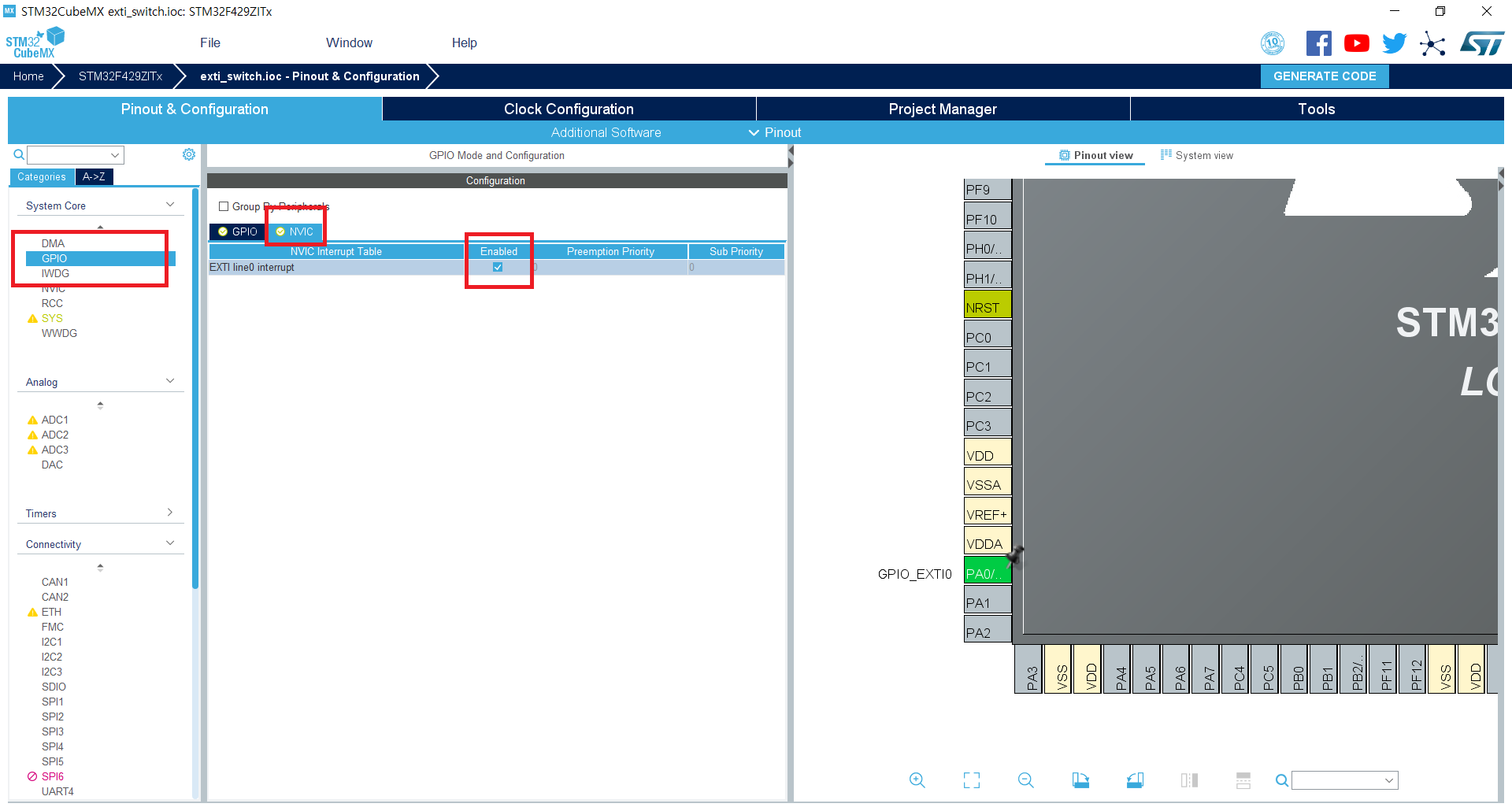Tick the Group By Peripherals checkbox
Image resolution: width=1512 pixels, height=811 pixels.
point(224,206)
